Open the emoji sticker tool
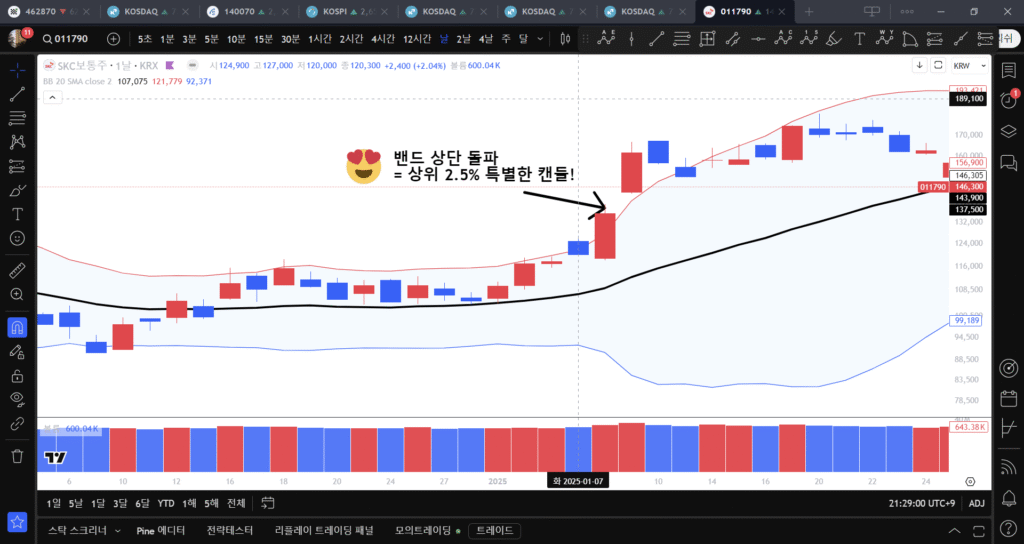 click(17, 238)
